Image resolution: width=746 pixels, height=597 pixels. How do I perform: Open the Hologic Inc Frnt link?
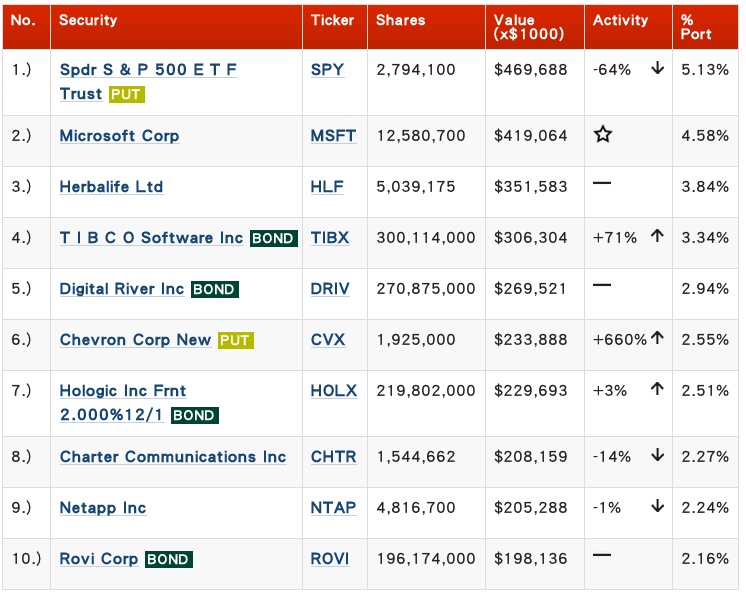pyautogui.click(x=123, y=402)
